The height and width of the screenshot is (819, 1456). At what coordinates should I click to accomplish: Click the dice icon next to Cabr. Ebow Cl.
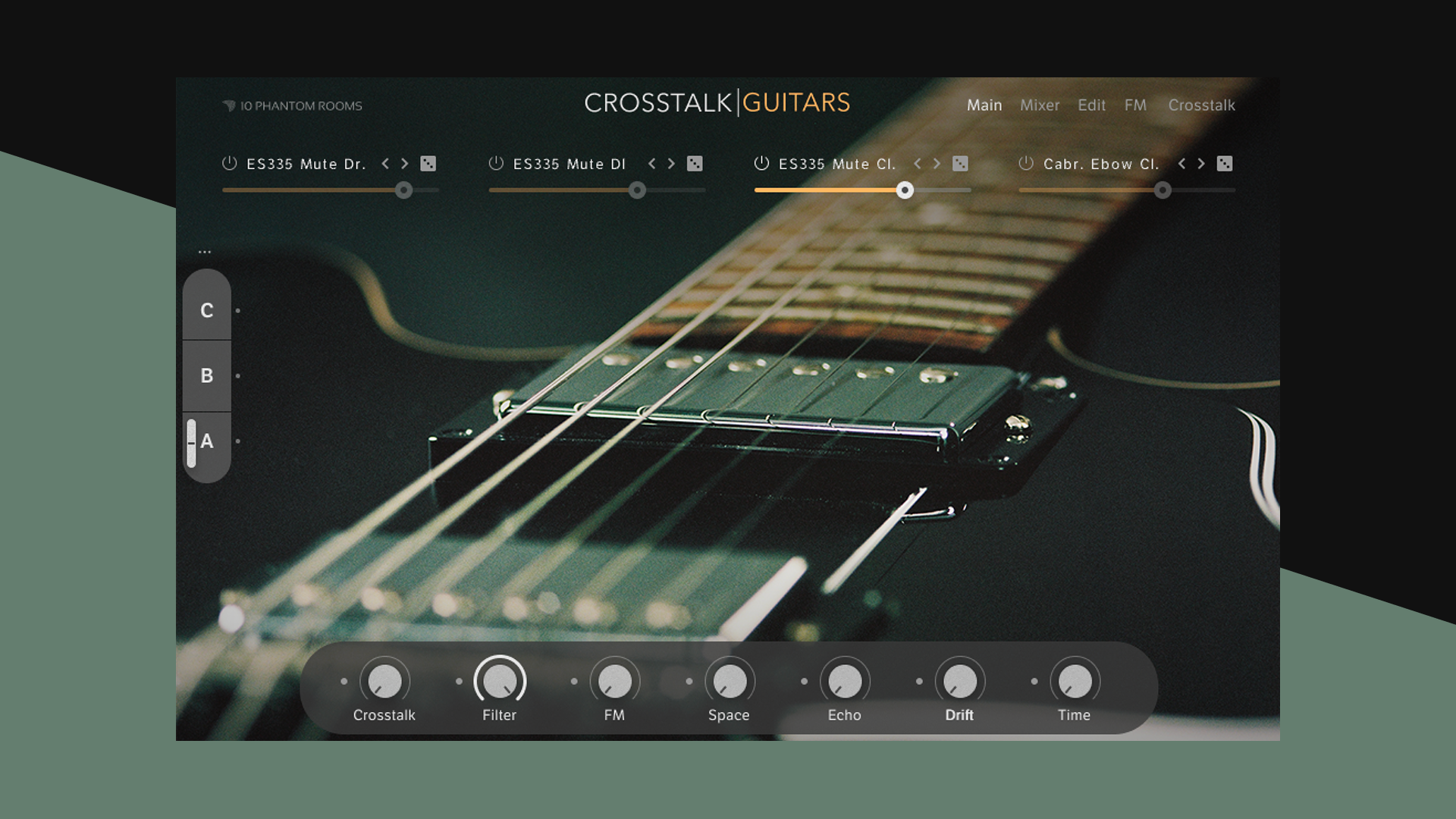(x=1224, y=163)
